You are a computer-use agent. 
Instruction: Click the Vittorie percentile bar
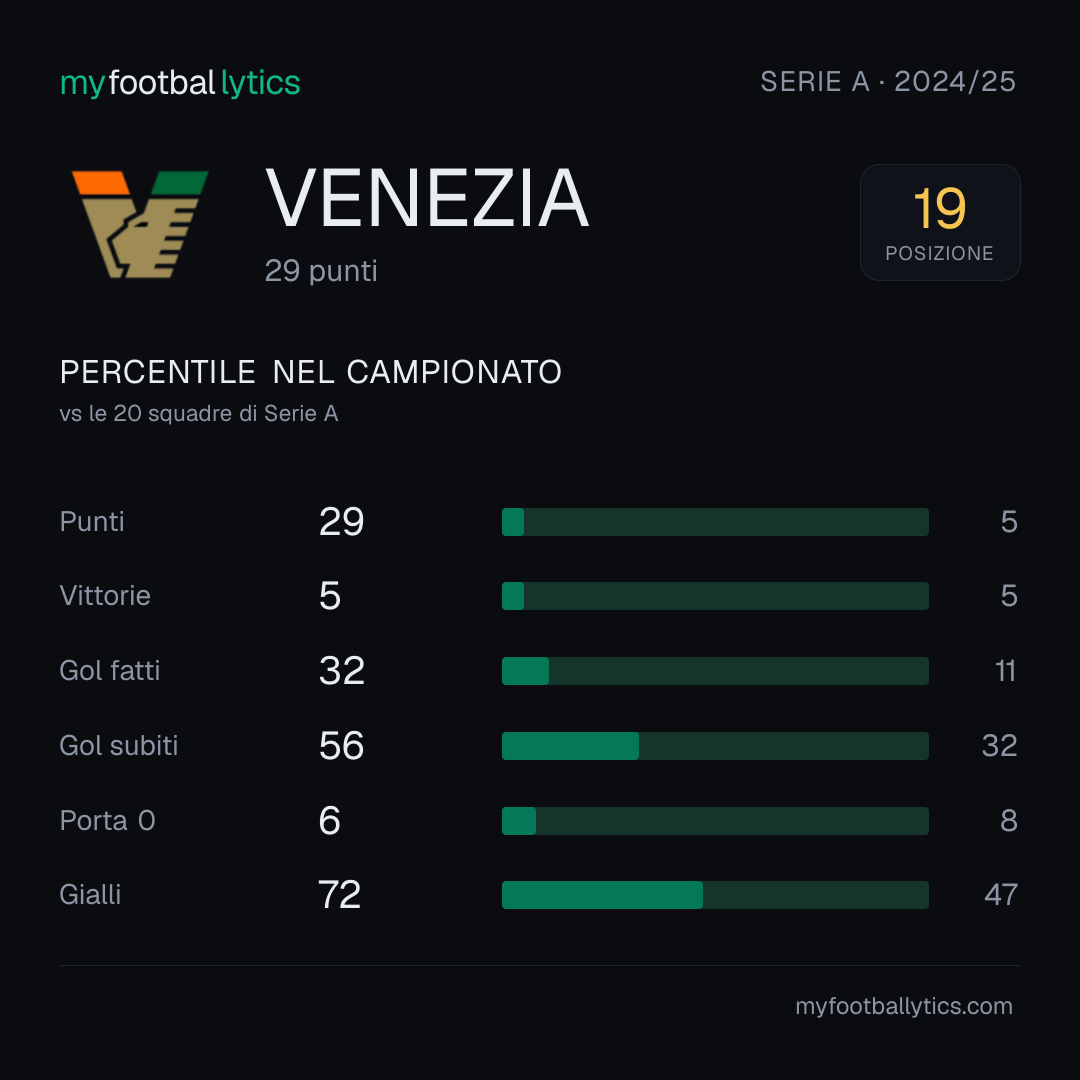pos(715,596)
